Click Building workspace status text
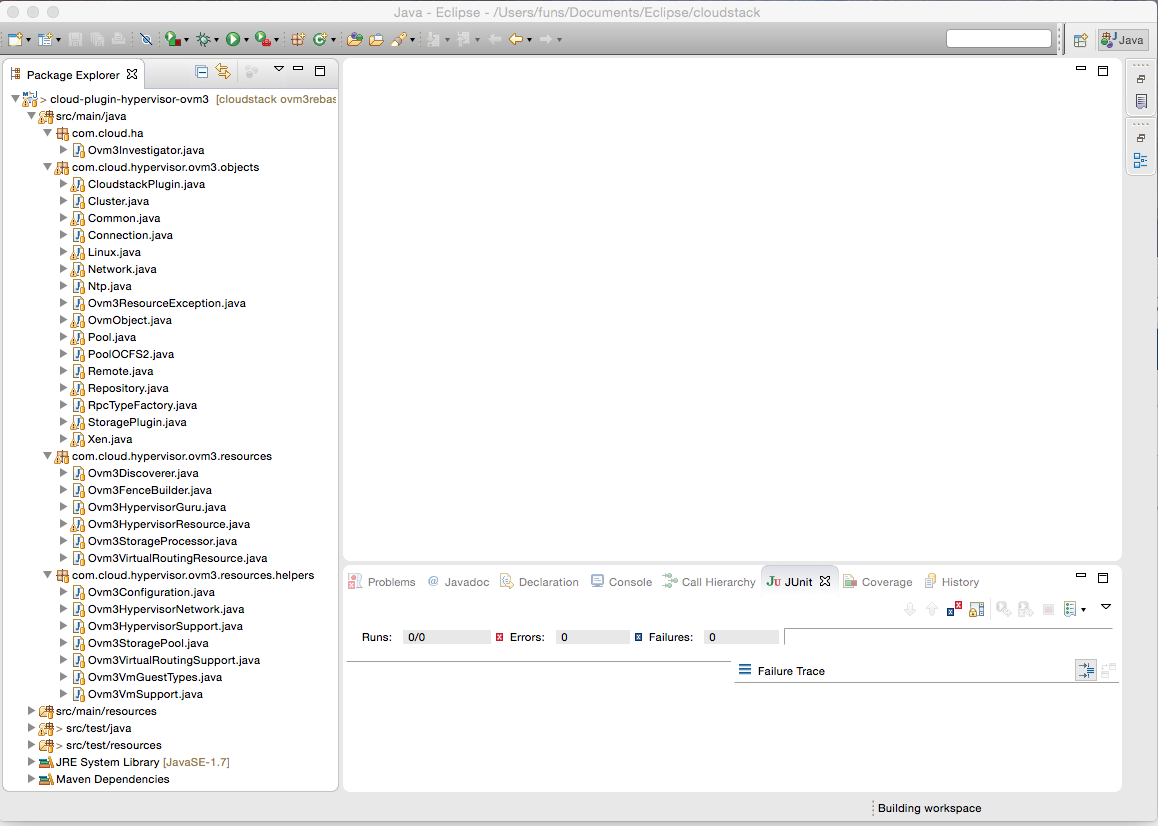 929,808
